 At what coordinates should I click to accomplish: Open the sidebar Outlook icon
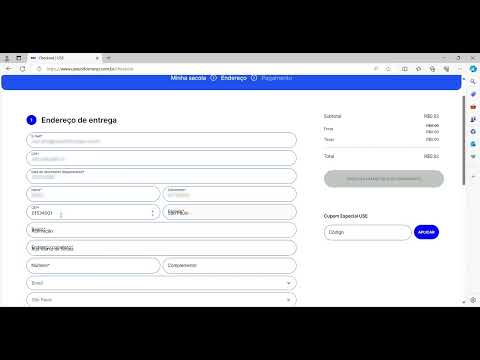(473, 144)
